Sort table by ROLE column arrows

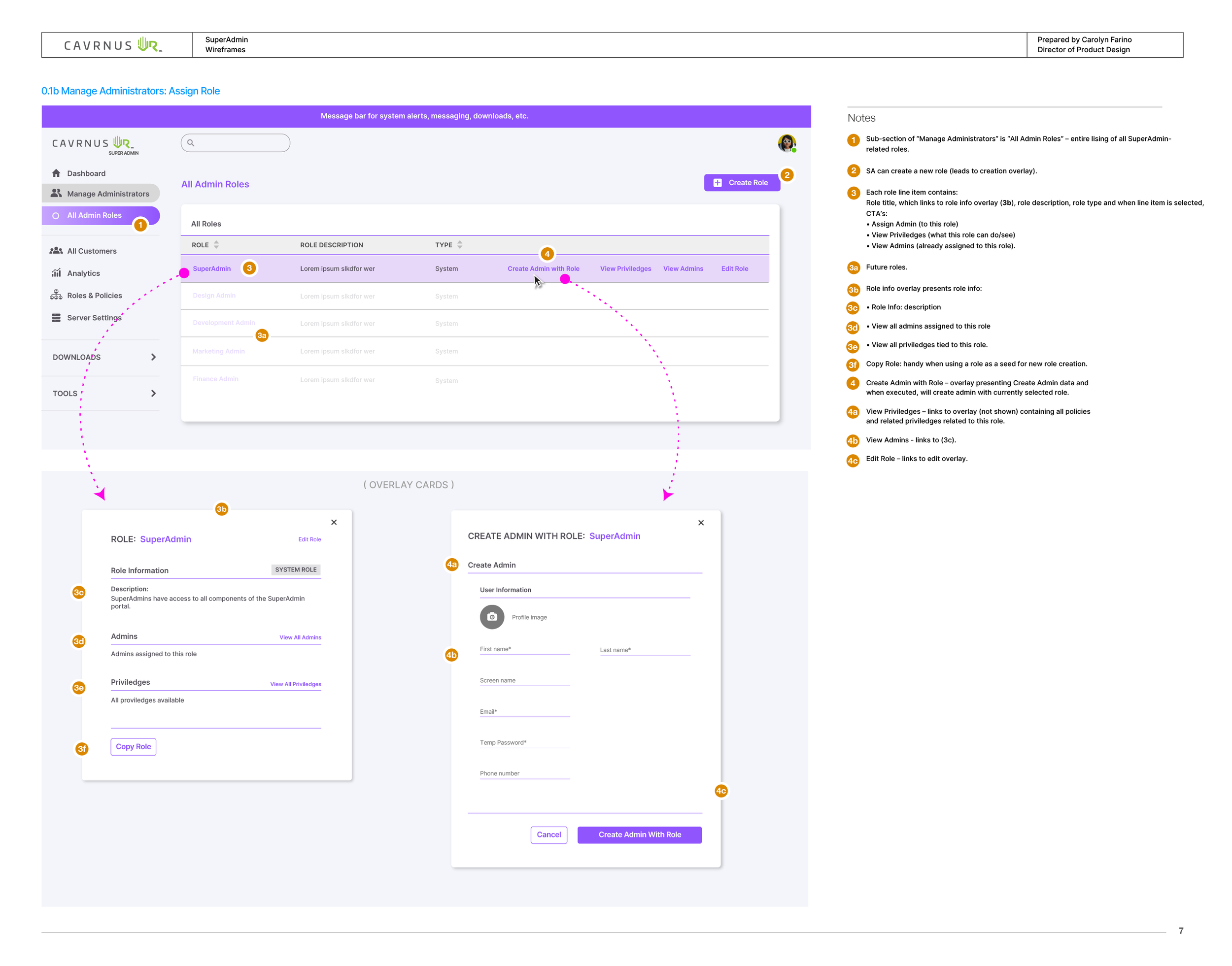216,245
